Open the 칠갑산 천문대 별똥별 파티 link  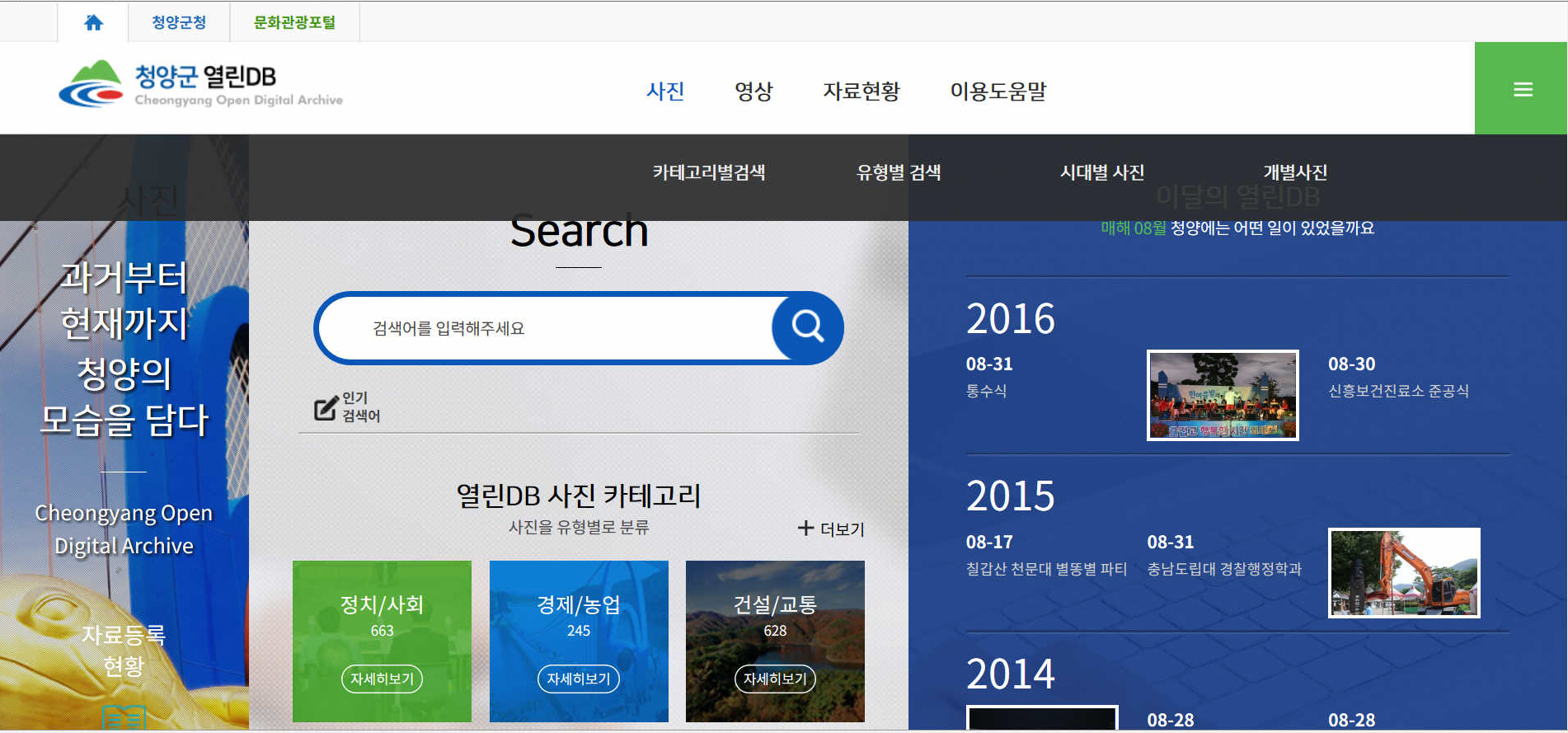click(1045, 569)
